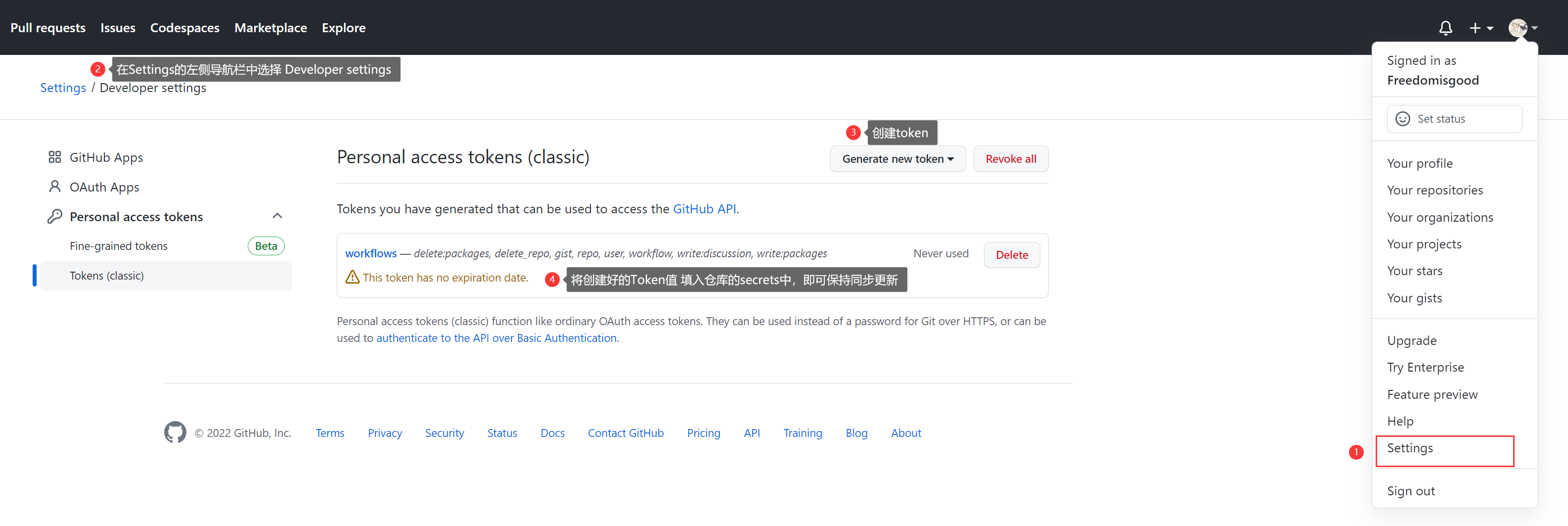The height and width of the screenshot is (526, 1568).
Task: Select OAuth Apps in sidebar
Action: [x=104, y=187]
